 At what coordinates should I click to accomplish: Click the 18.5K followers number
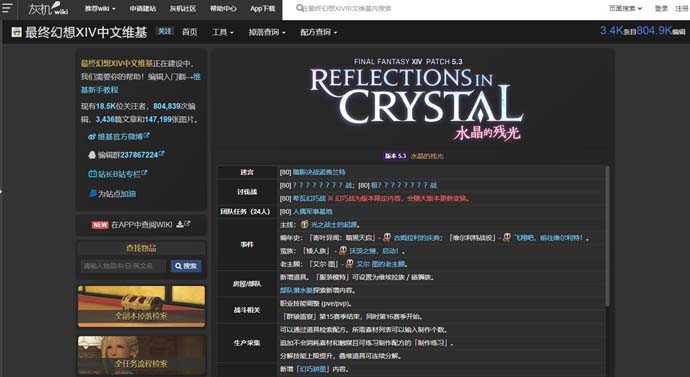pos(105,106)
